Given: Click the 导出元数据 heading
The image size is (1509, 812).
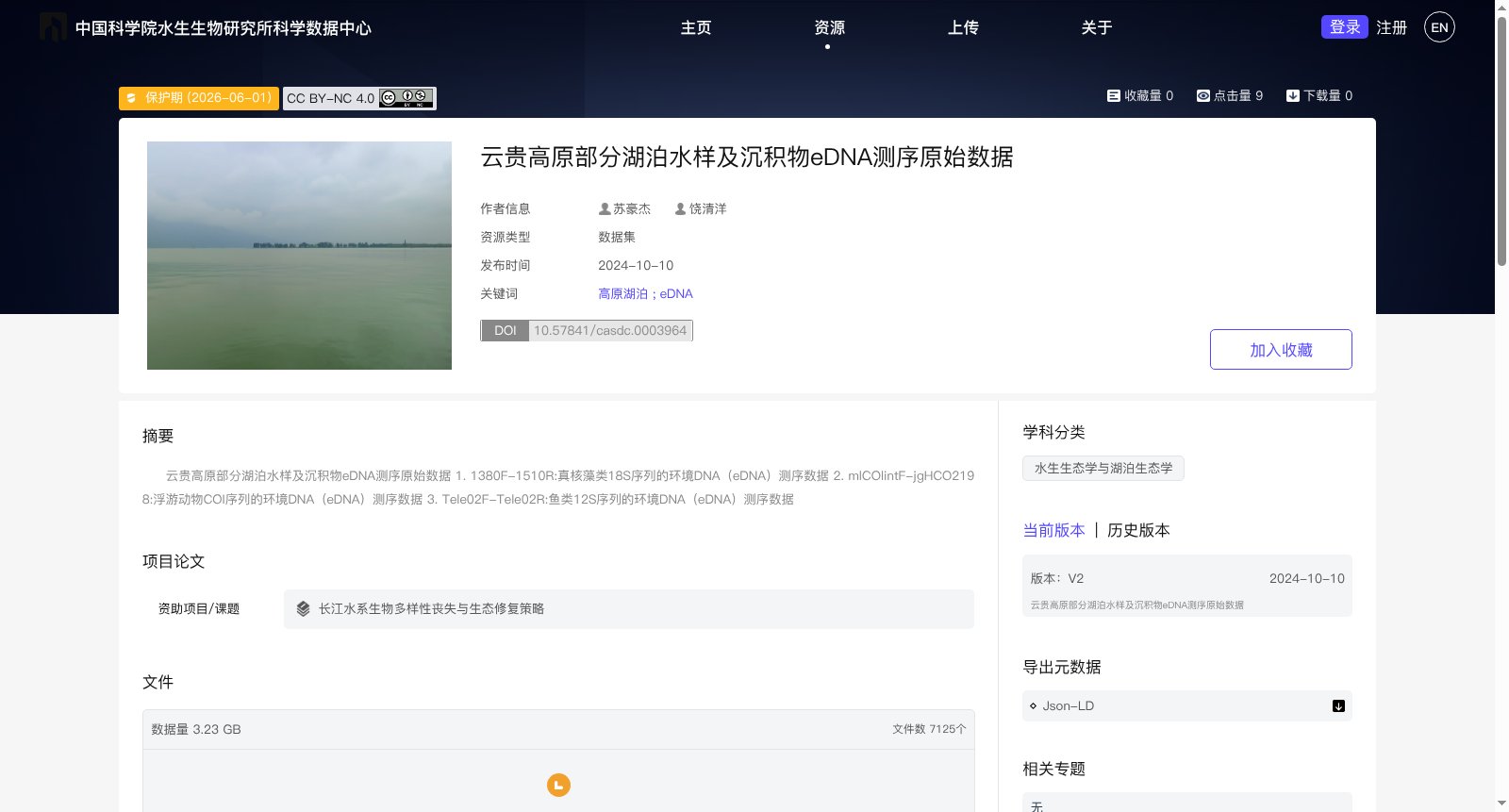Looking at the screenshot, I should pos(1062,668).
